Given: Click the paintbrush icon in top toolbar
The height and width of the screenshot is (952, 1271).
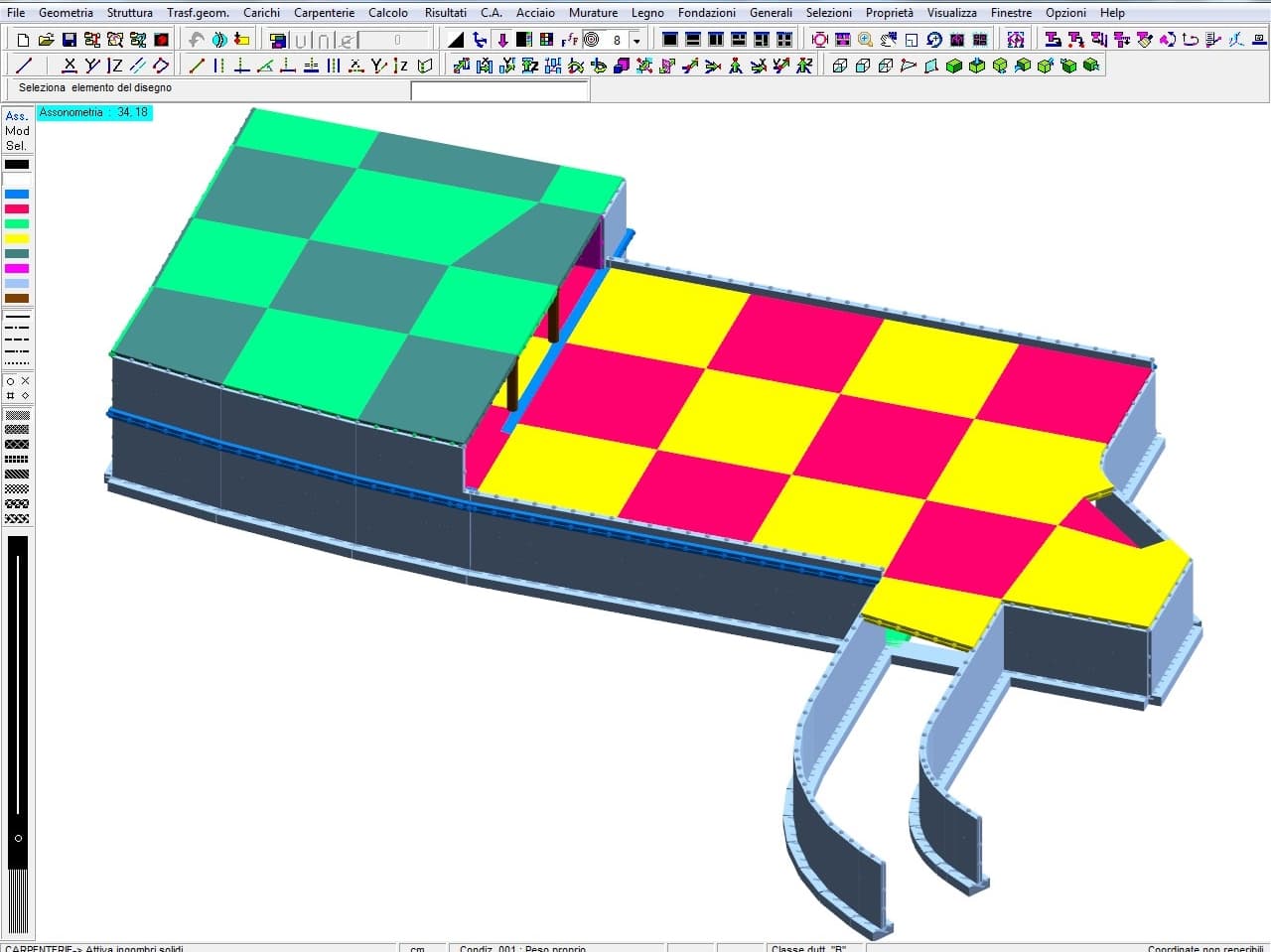Looking at the screenshot, I should click(1145, 40).
